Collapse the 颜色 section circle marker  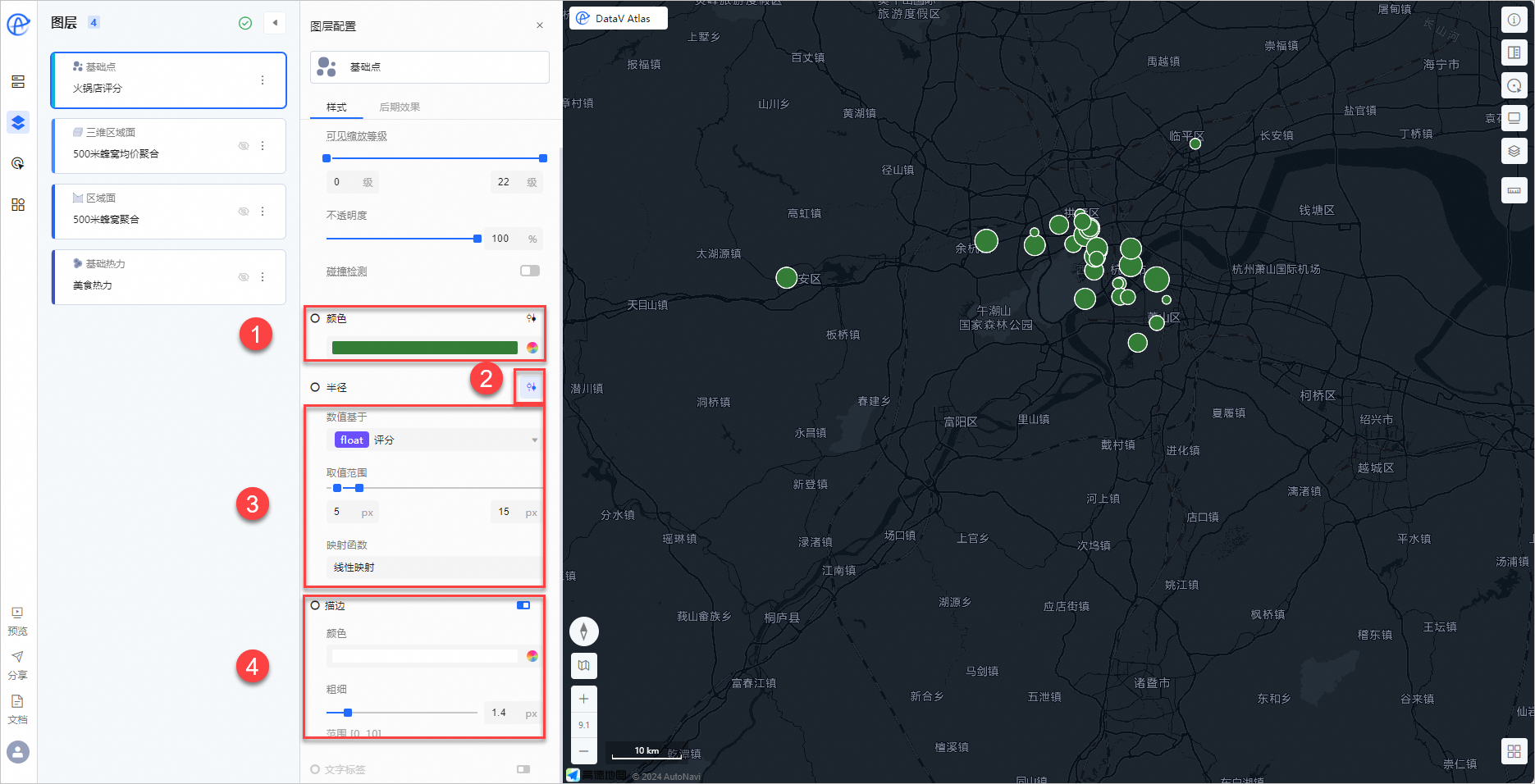coord(315,318)
